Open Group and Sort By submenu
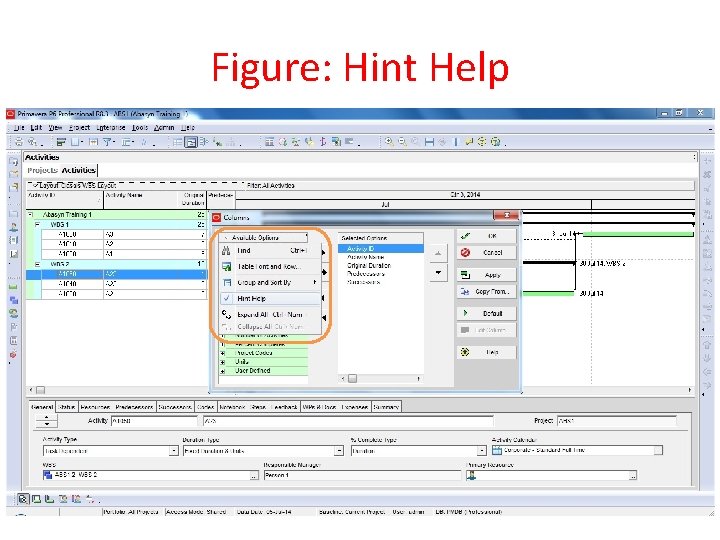720x540 pixels. coord(270,282)
